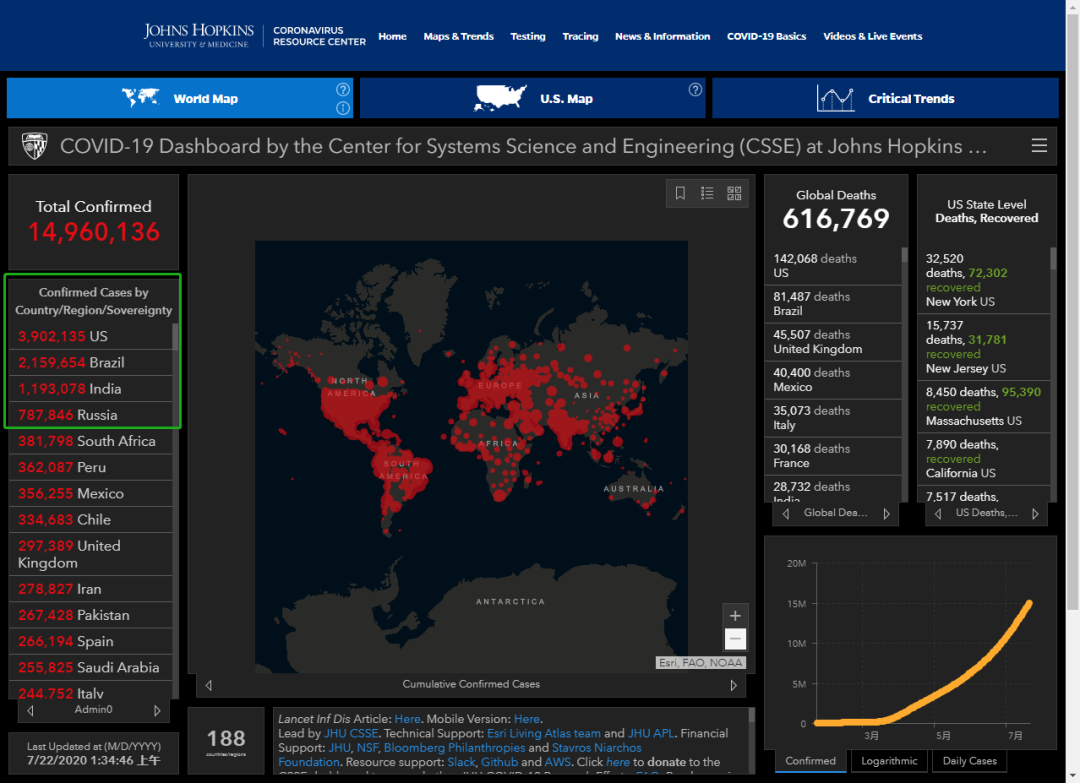
Task: Open the U.S. Map help question icon
Action: click(696, 90)
